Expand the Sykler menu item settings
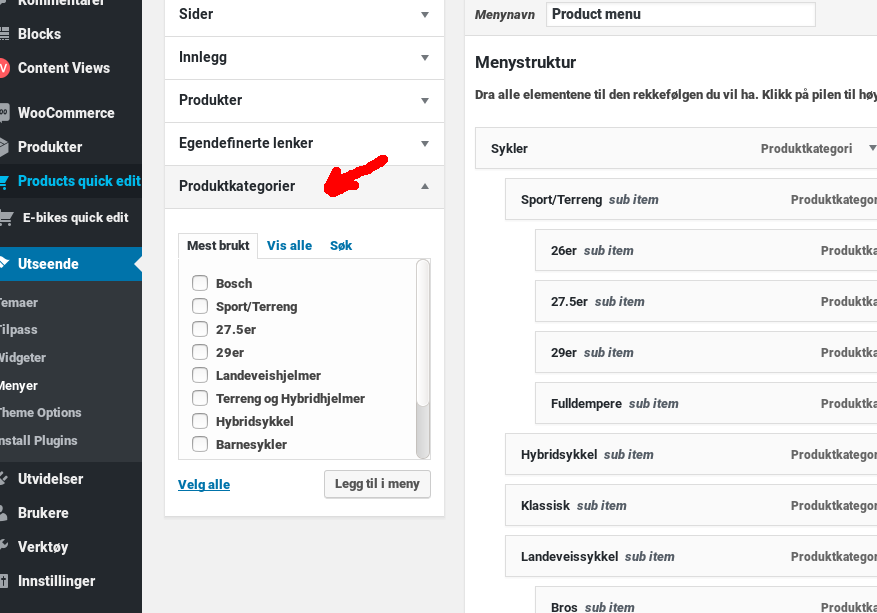Screen dimensions: 877x613 pos(871,148)
